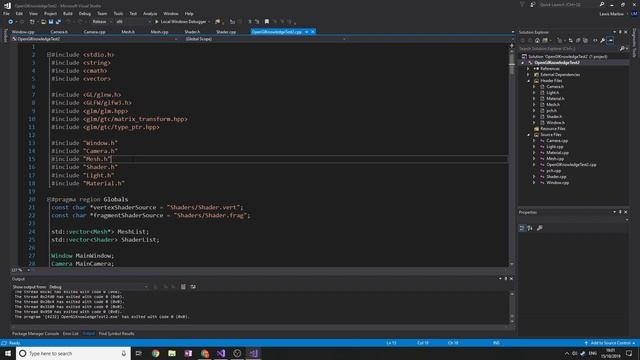Collapse the Header Files folder

pyautogui.click(x=528, y=81)
